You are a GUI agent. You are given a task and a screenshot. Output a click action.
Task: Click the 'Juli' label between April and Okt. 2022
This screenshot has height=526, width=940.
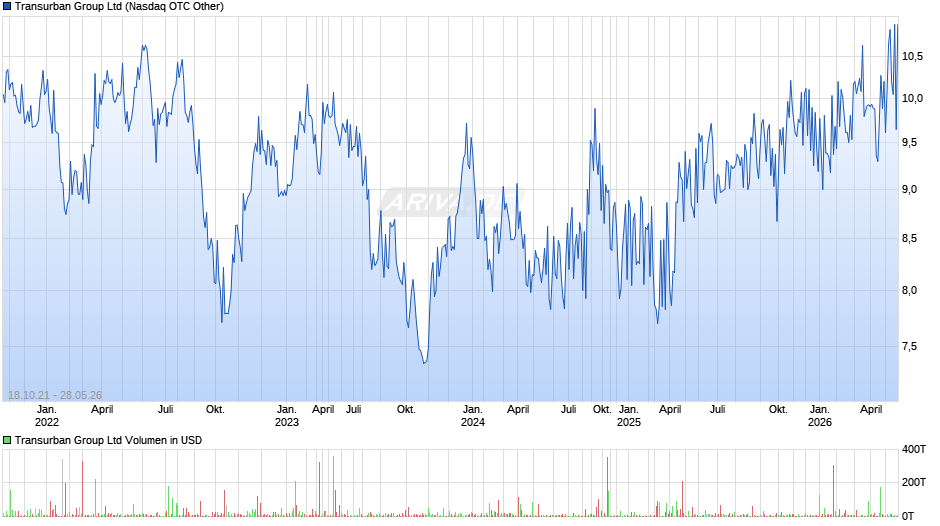165,410
